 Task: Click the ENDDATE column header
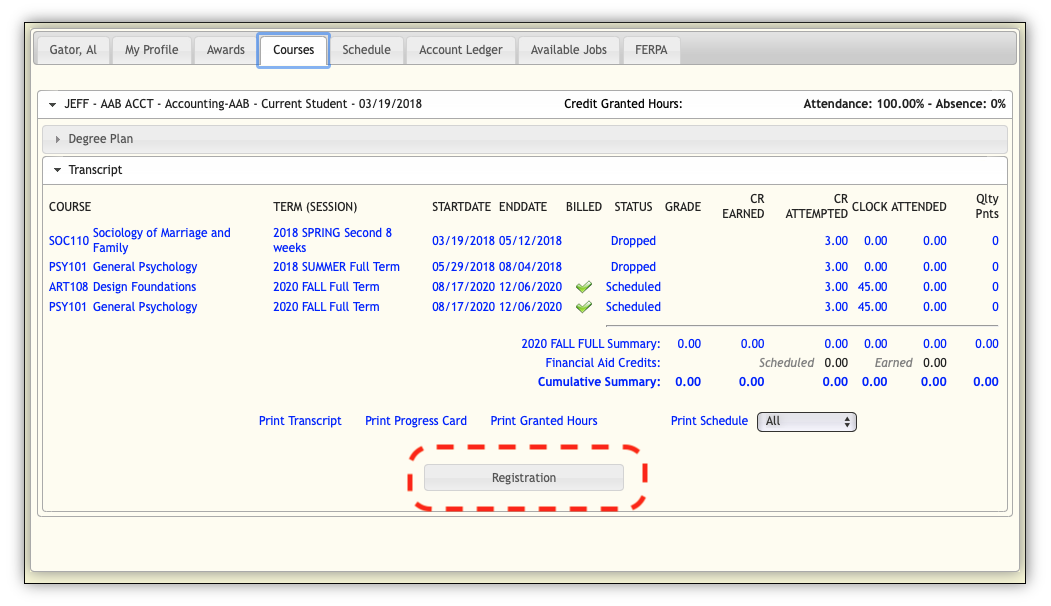pyautogui.click(x=523, y=207)
